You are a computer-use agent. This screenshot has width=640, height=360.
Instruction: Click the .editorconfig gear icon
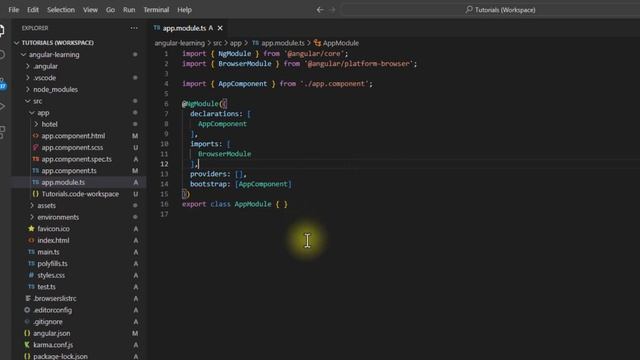(x=27, y=310)
